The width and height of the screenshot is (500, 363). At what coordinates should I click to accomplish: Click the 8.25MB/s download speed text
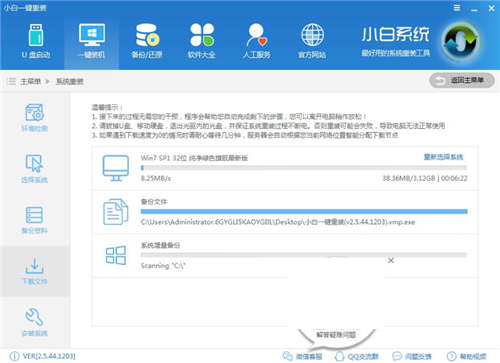click(x=156, y=178)
